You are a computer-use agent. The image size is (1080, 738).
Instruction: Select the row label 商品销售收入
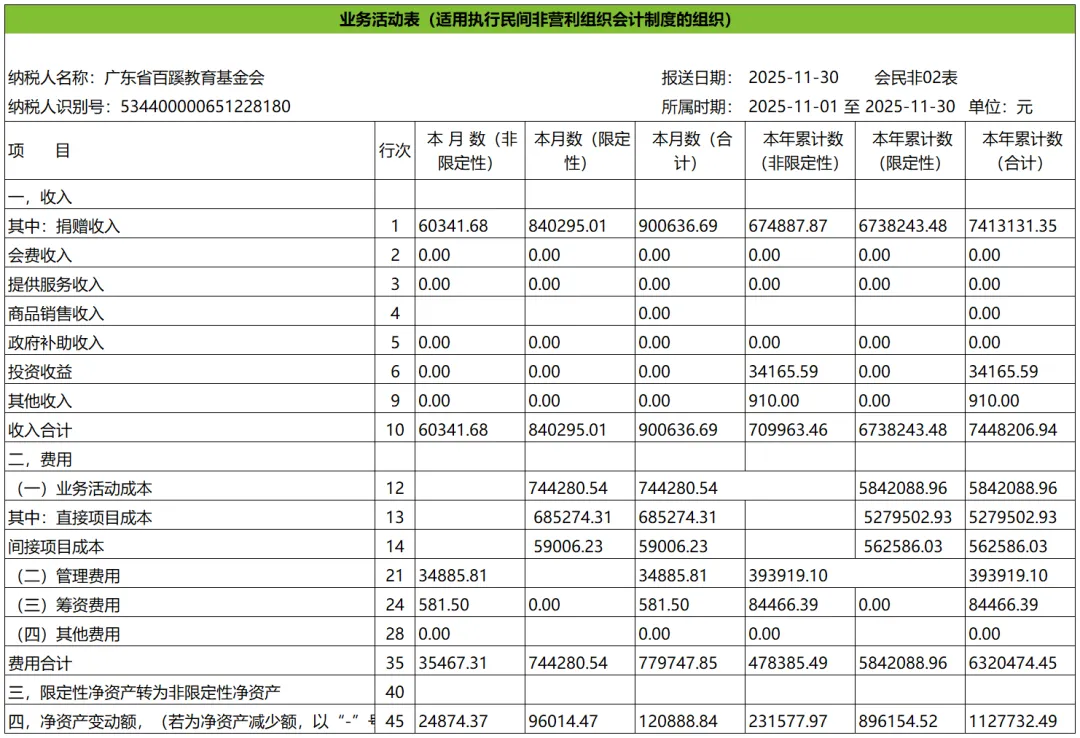56,314
